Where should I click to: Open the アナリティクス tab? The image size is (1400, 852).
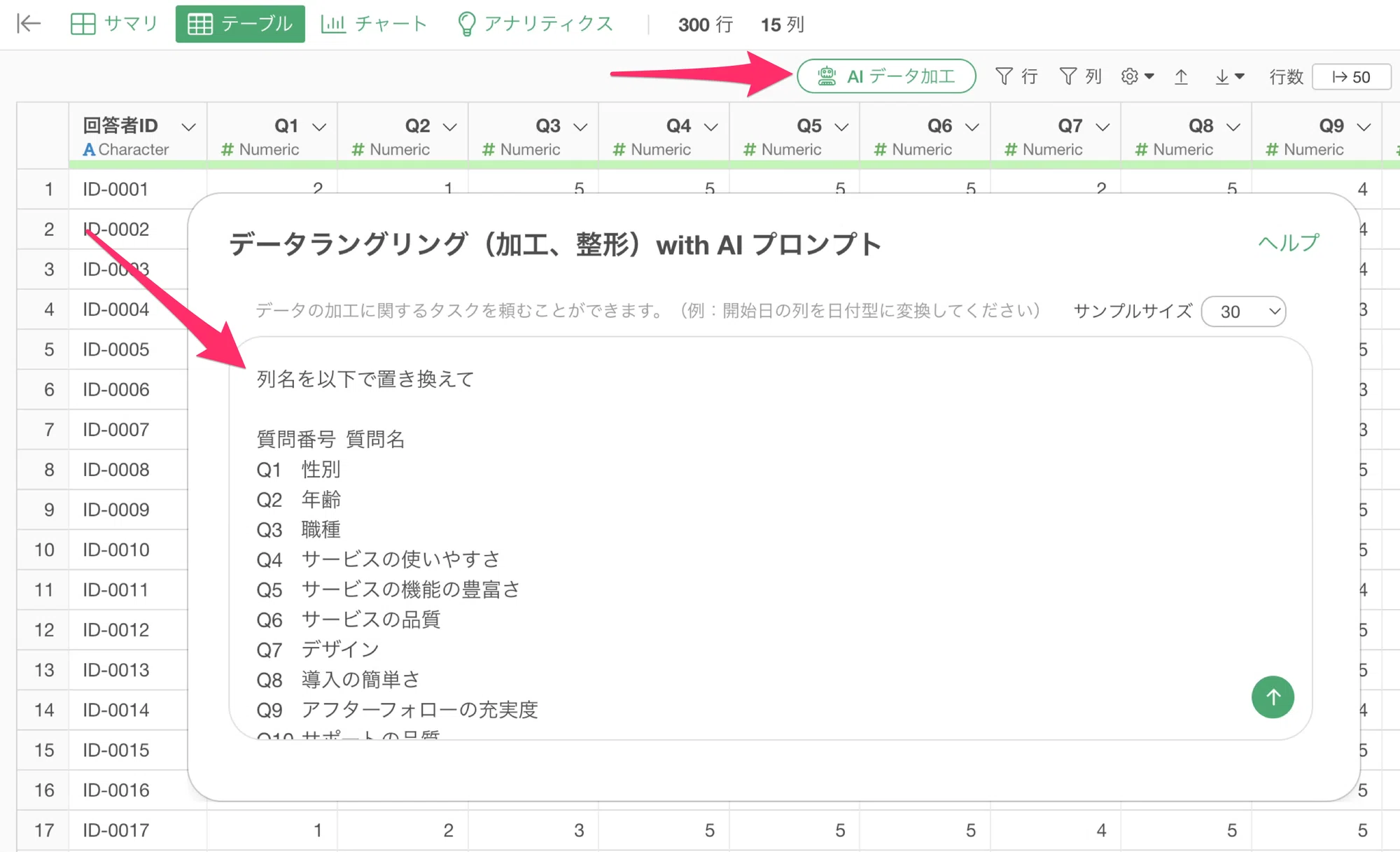[x=535, y=24]
